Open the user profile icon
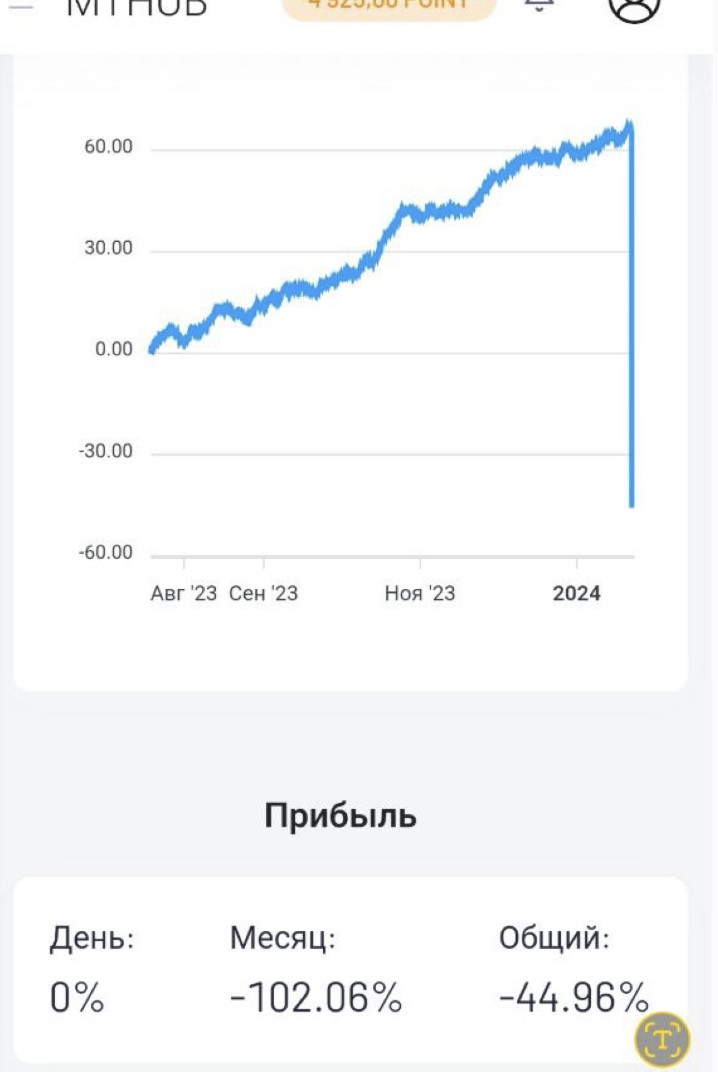718x1072 pixels. [634, 6]
